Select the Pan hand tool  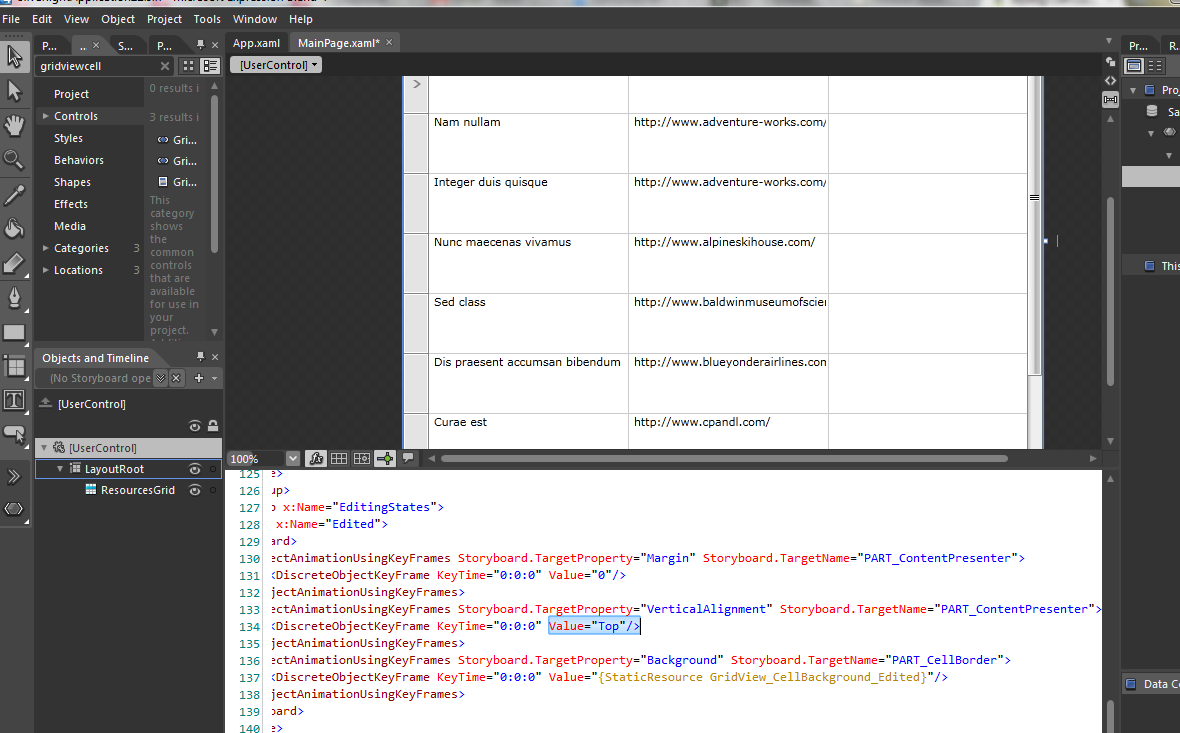14,125
